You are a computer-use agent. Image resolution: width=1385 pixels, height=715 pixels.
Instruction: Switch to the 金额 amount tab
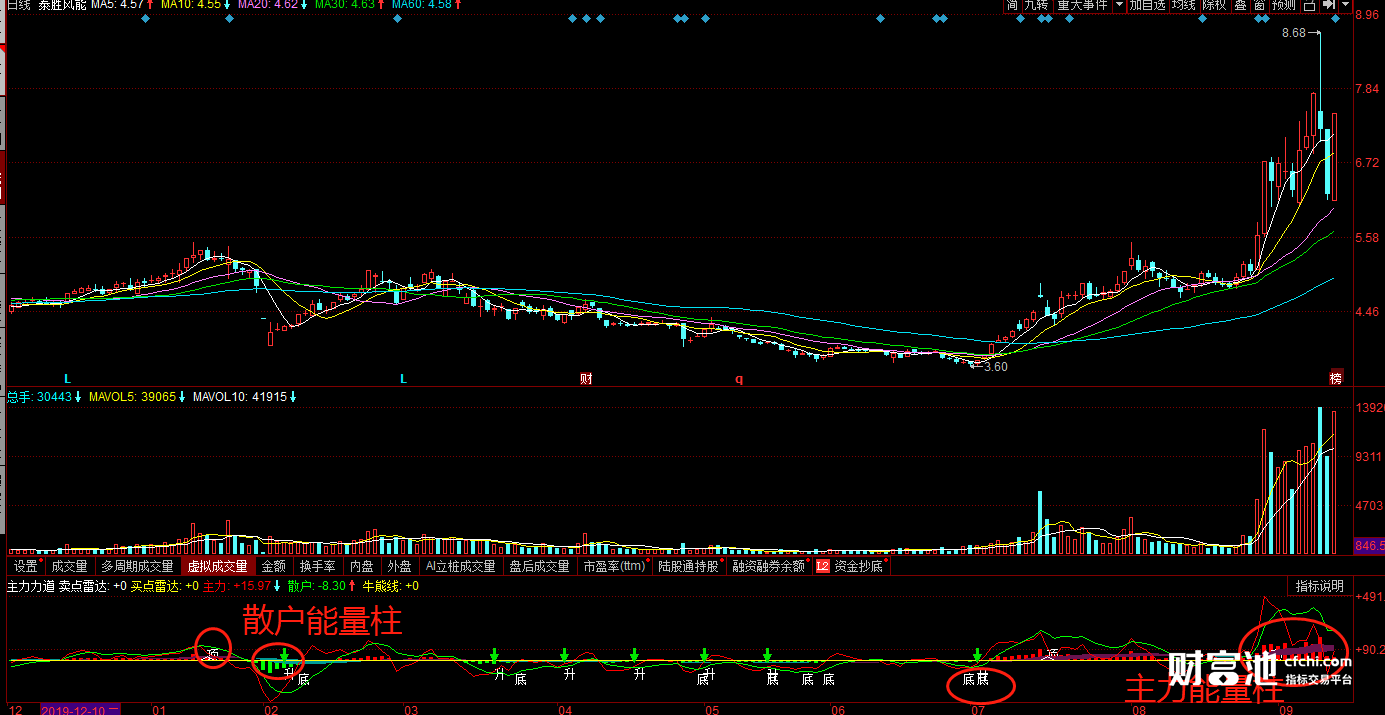pyautogui.click(x=274, y=566)
